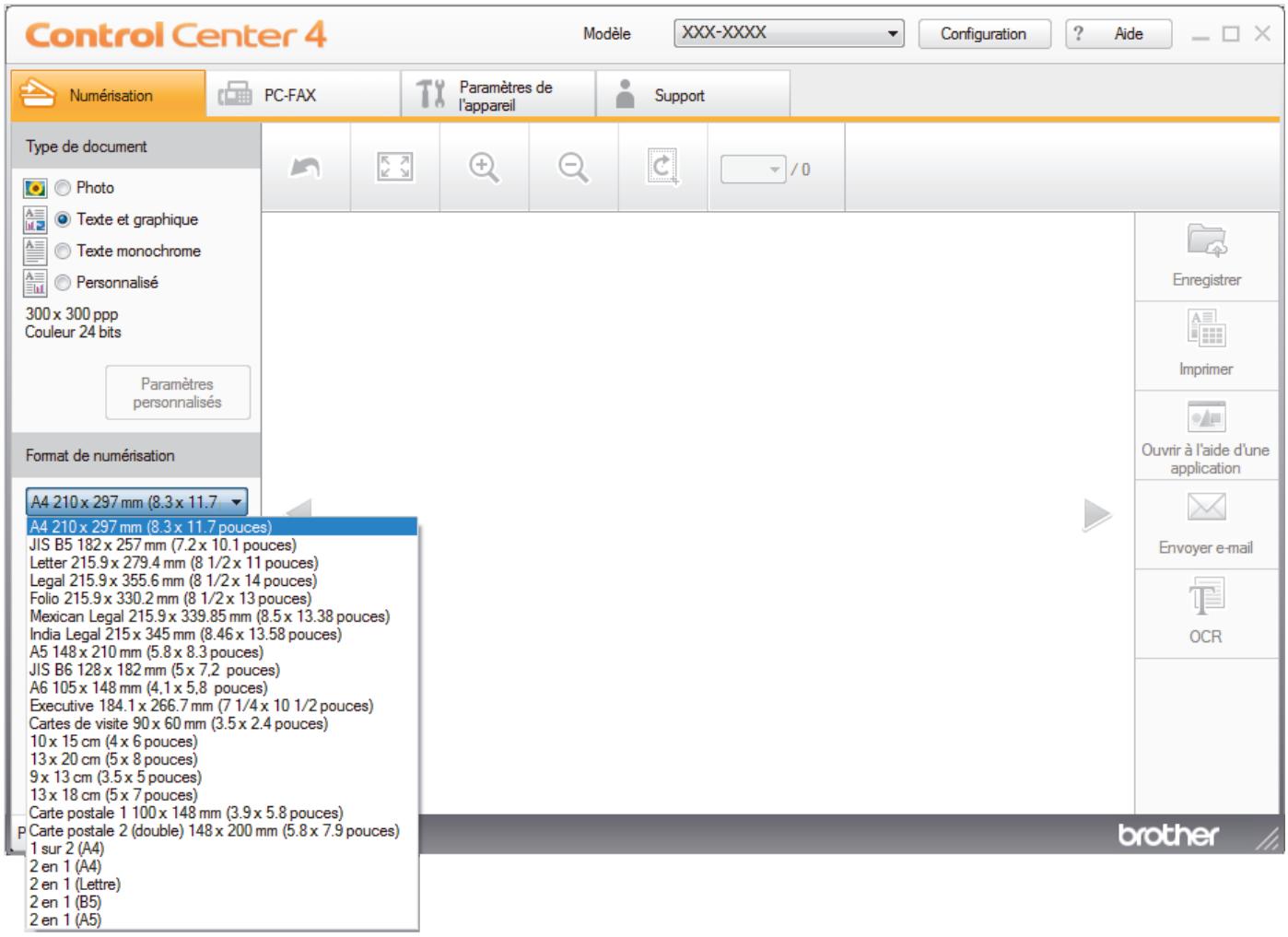Pick the 10 x 15 cm option
The height and width of the screenshot is (937, 1288).
(222, 742)
